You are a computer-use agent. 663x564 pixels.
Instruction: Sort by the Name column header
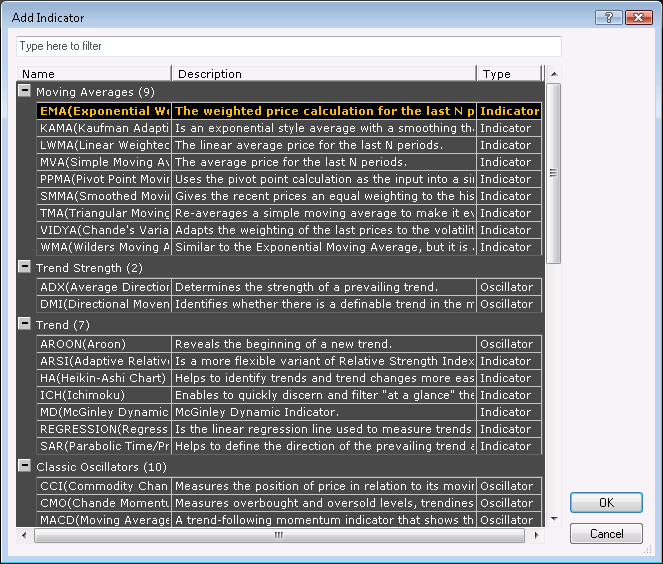(x=94, y=74)
